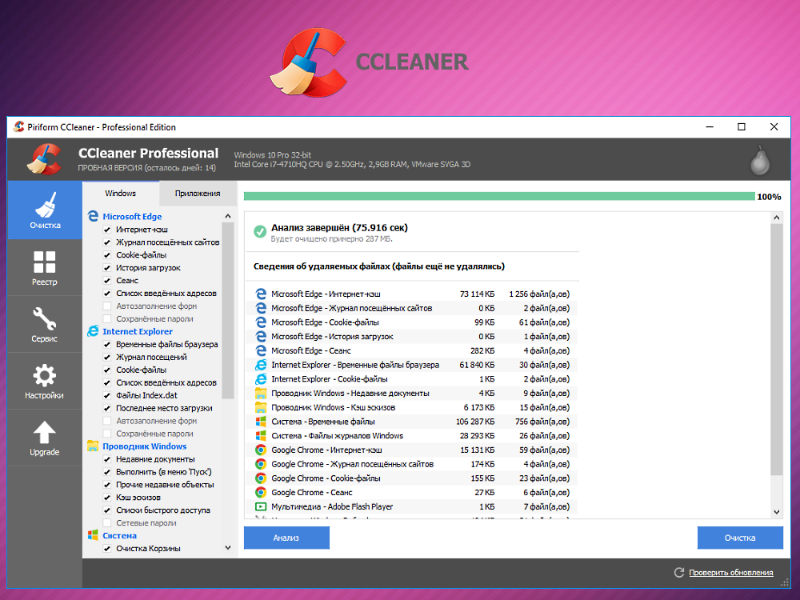Click folder icon beside Недавние документы result
The image size is (800, 600).
(261, 393)
